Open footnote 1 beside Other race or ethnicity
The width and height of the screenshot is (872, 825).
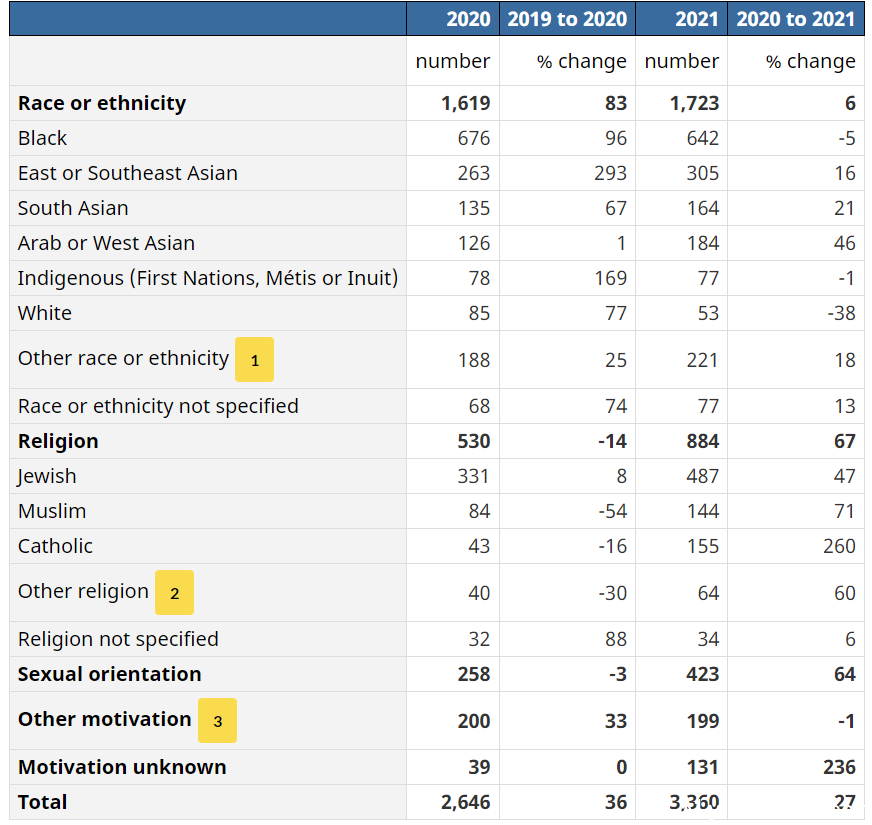point(254,359)
